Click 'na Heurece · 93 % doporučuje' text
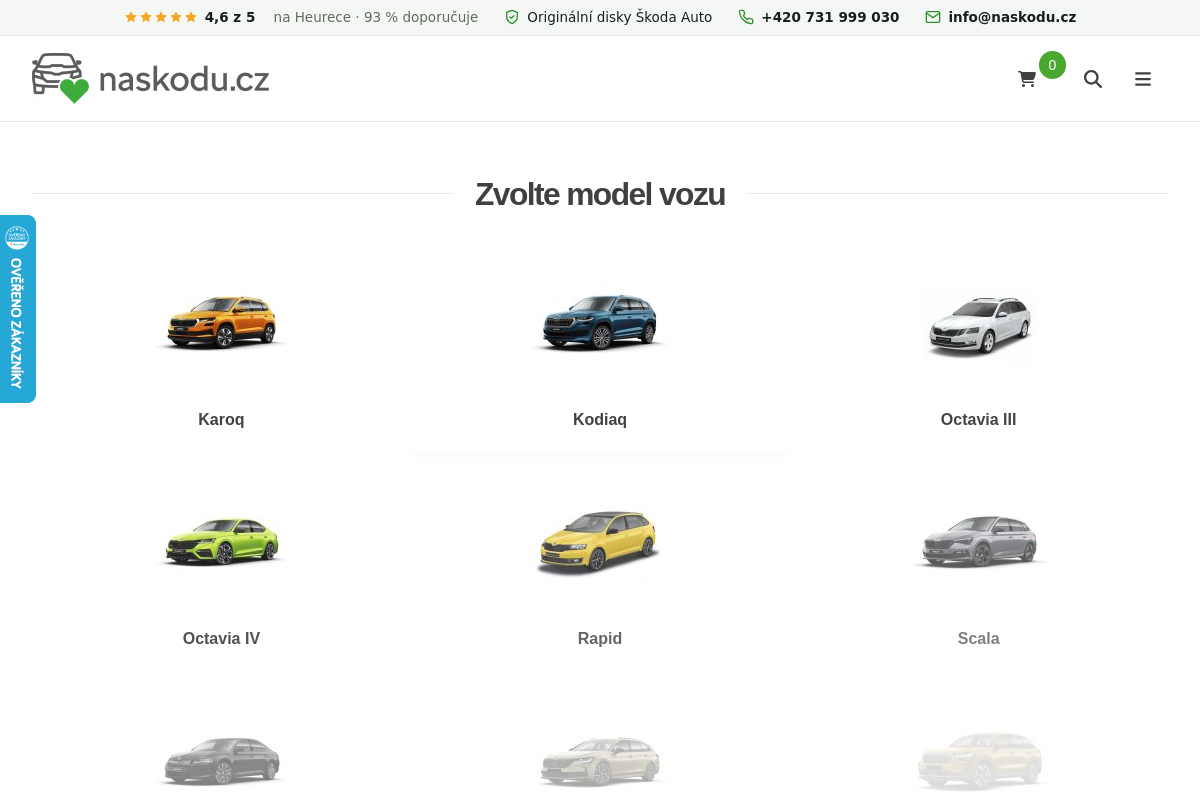 tap(376, 17)
